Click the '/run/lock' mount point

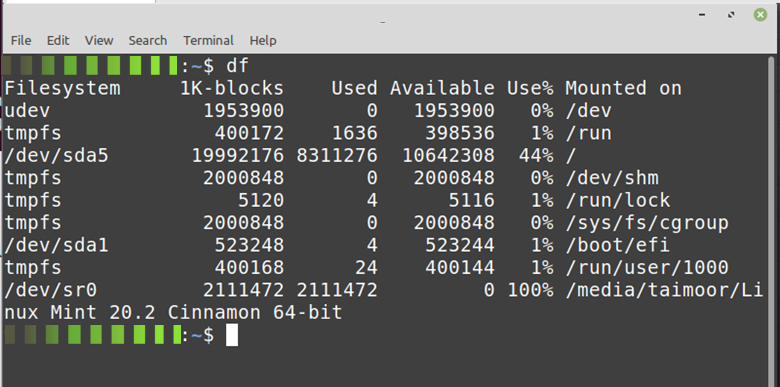pos(617,200)
